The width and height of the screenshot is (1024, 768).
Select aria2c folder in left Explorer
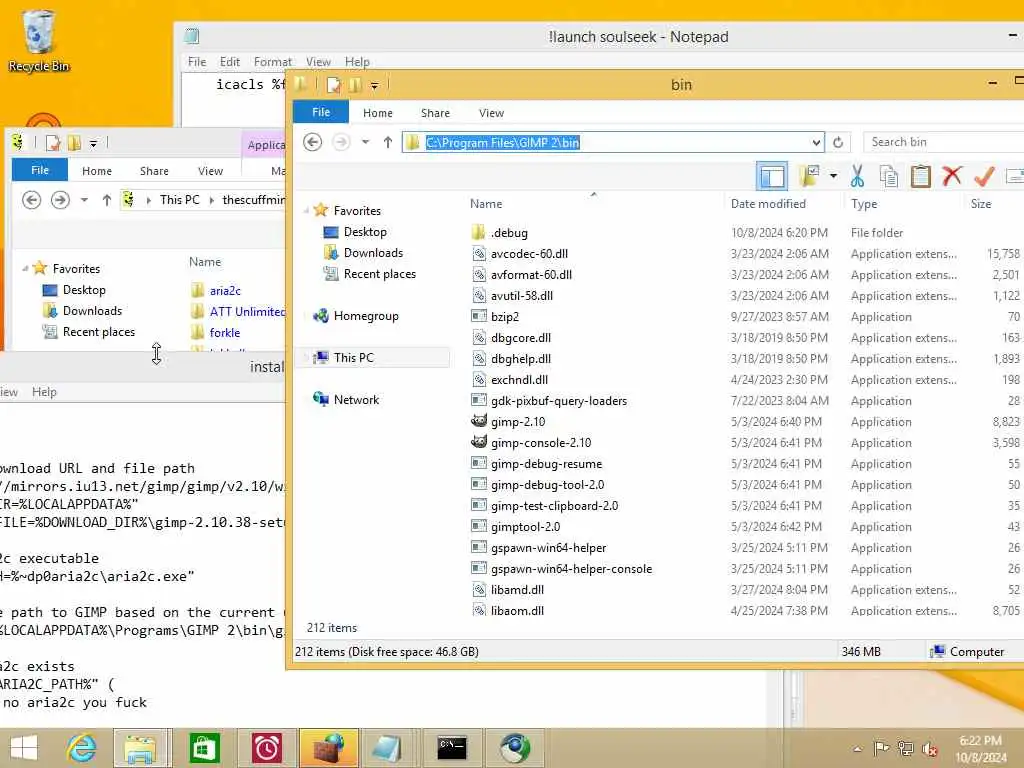225,291
